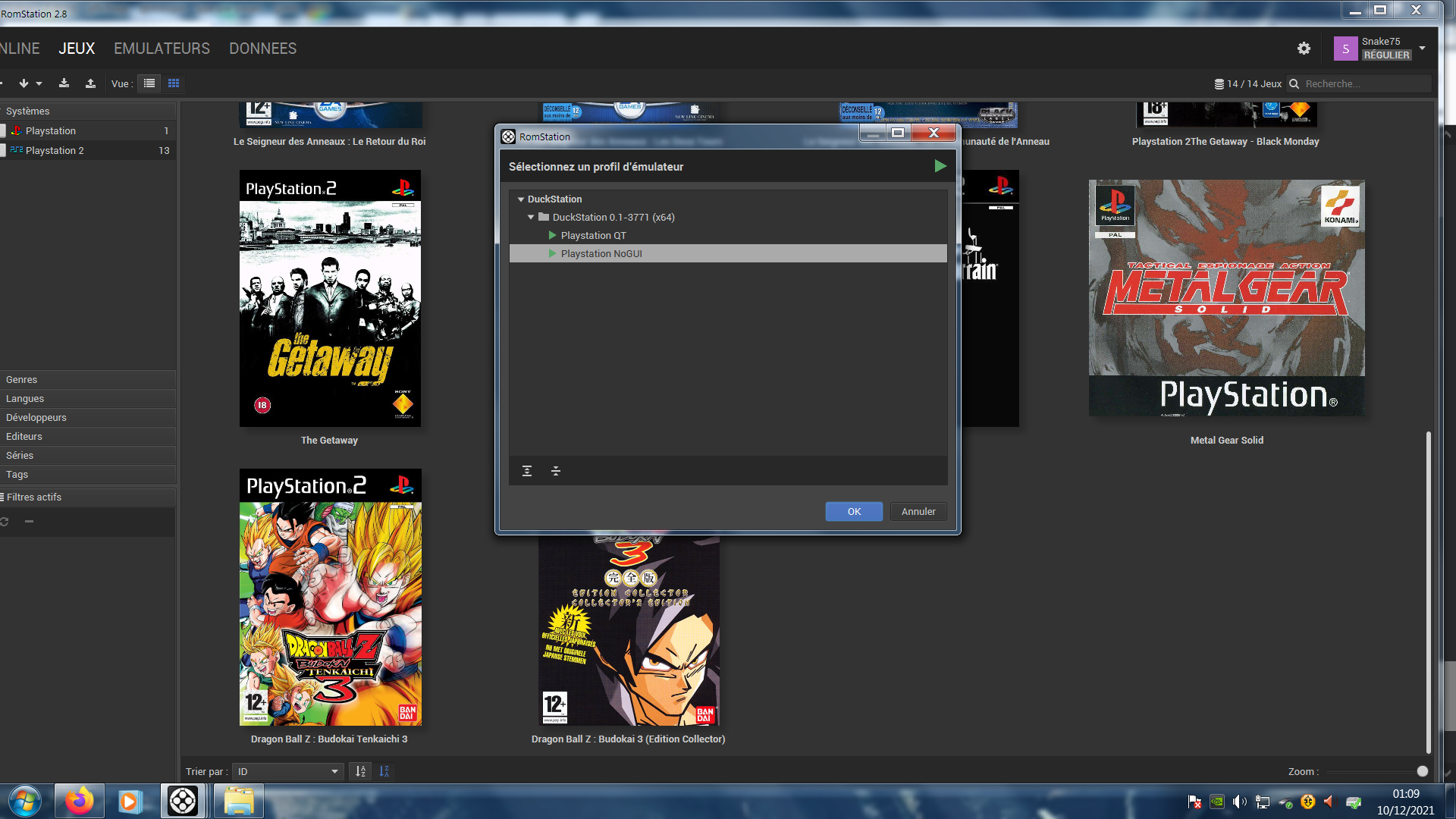
Task: Click export-from-drive toolbar icon
Action: pyautogui.click(x=90, y=83)
